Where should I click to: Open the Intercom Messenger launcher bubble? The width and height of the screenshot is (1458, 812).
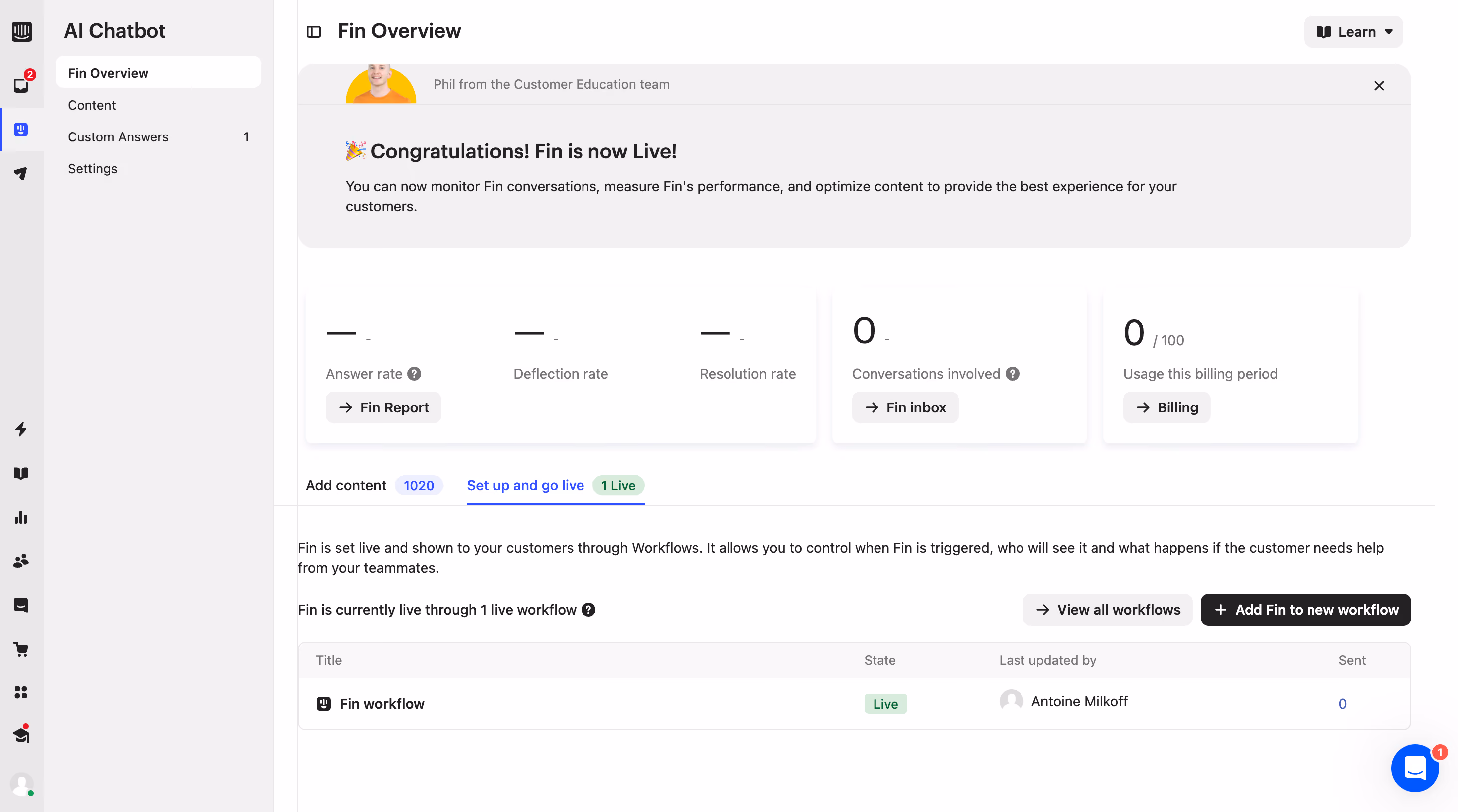tap(1415, 768)
